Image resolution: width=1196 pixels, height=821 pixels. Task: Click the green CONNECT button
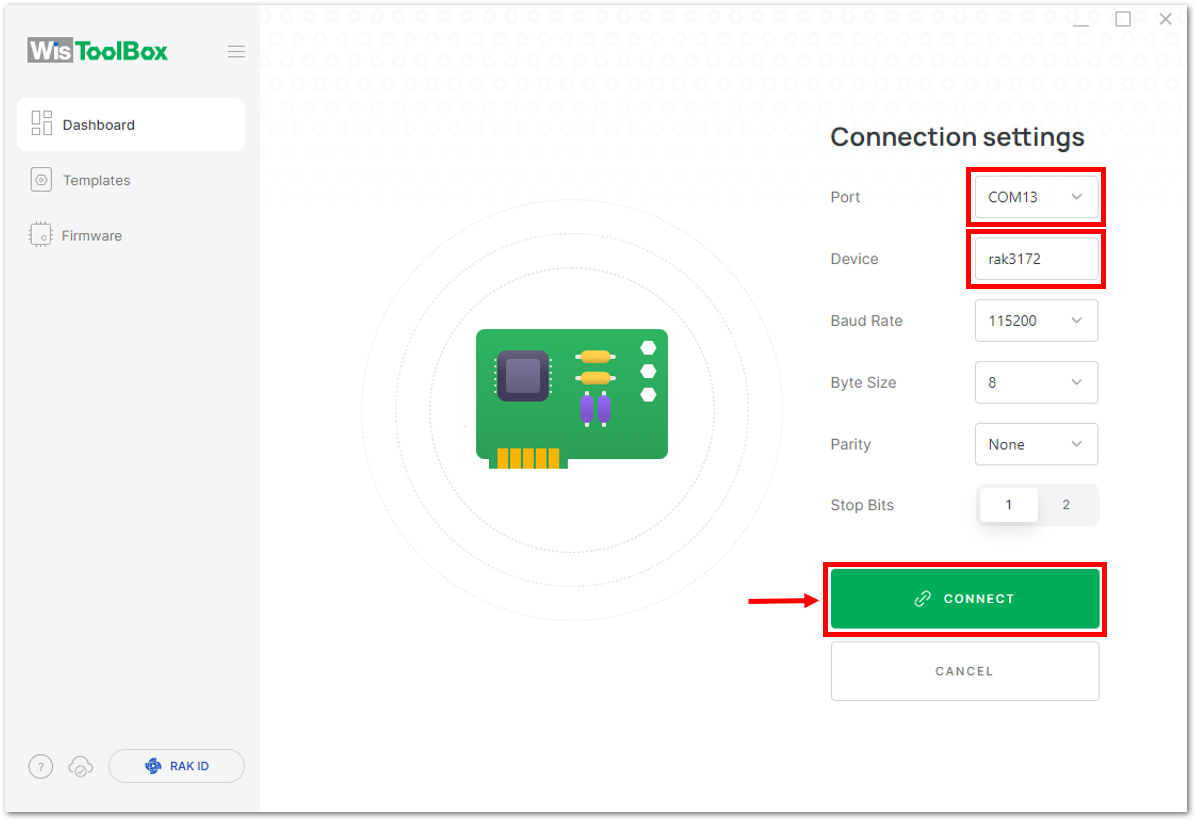click(965, 599)
